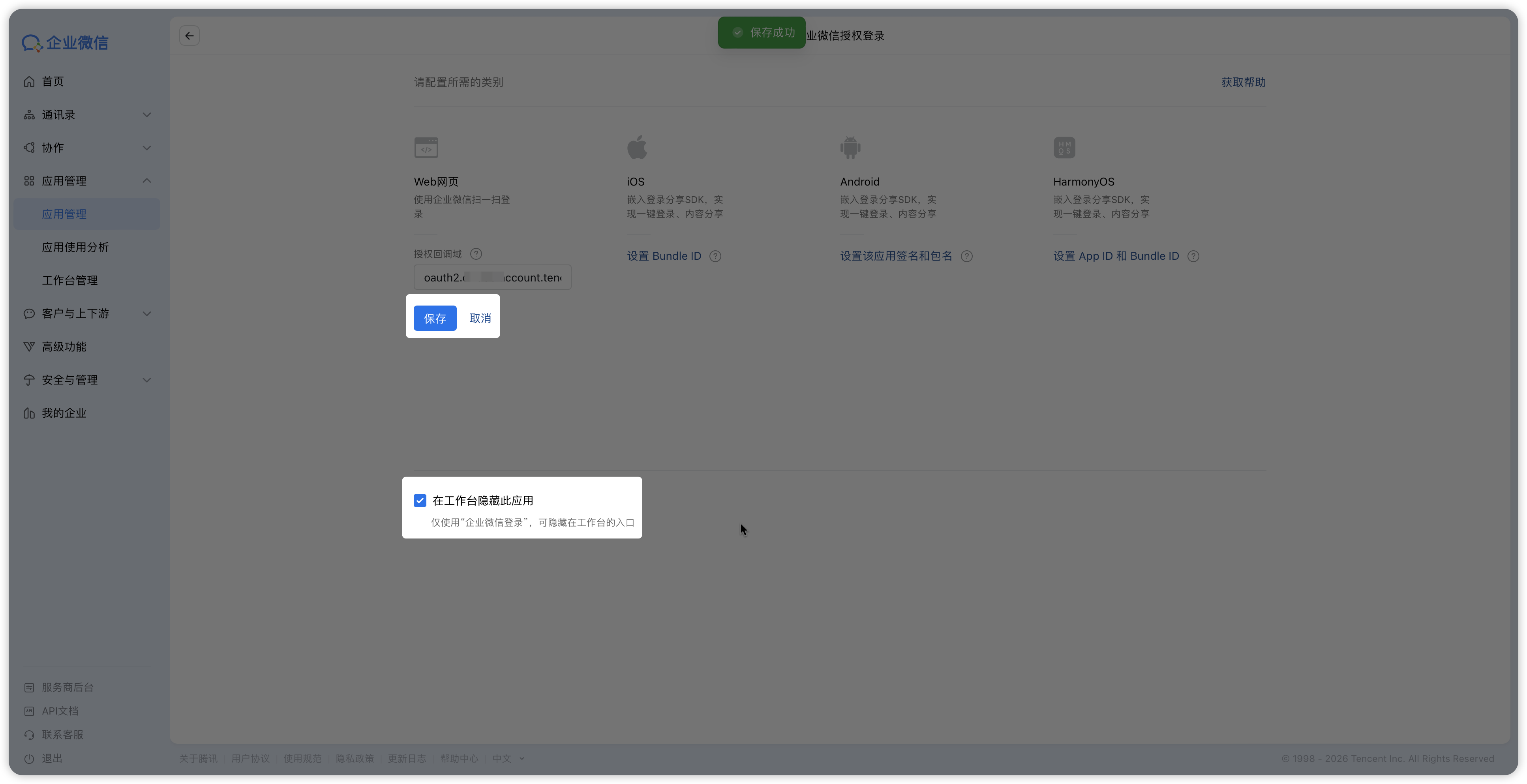Click the 我的企业 building icon

(x=29, y=413)
